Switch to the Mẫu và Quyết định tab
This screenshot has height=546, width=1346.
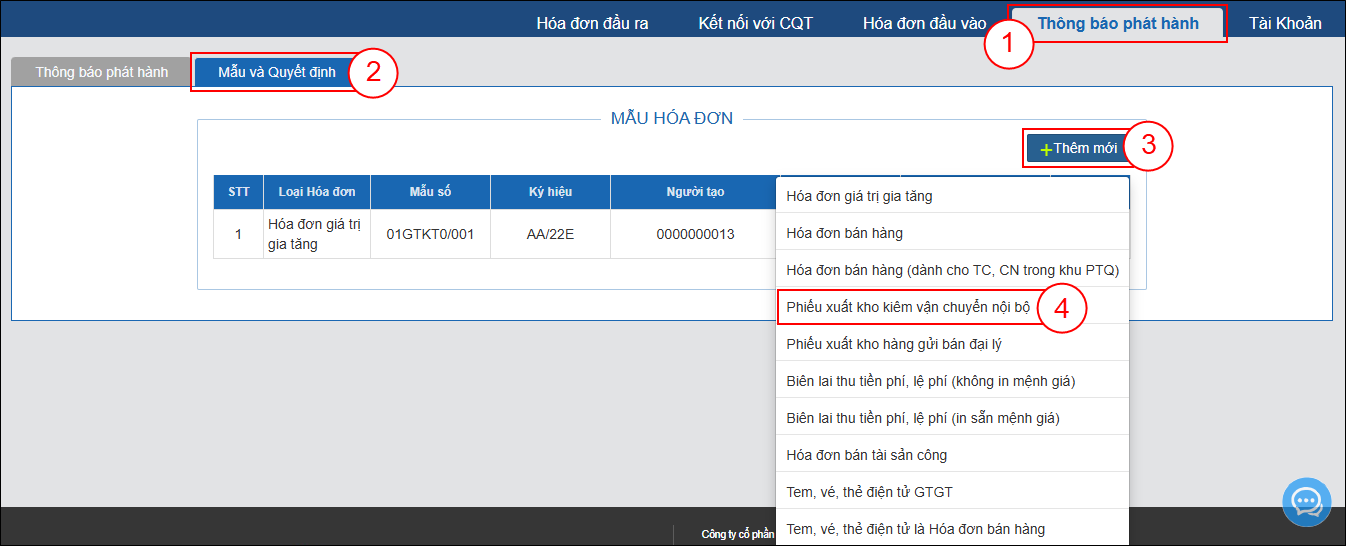pyautogui.click(x=276, y=73)
